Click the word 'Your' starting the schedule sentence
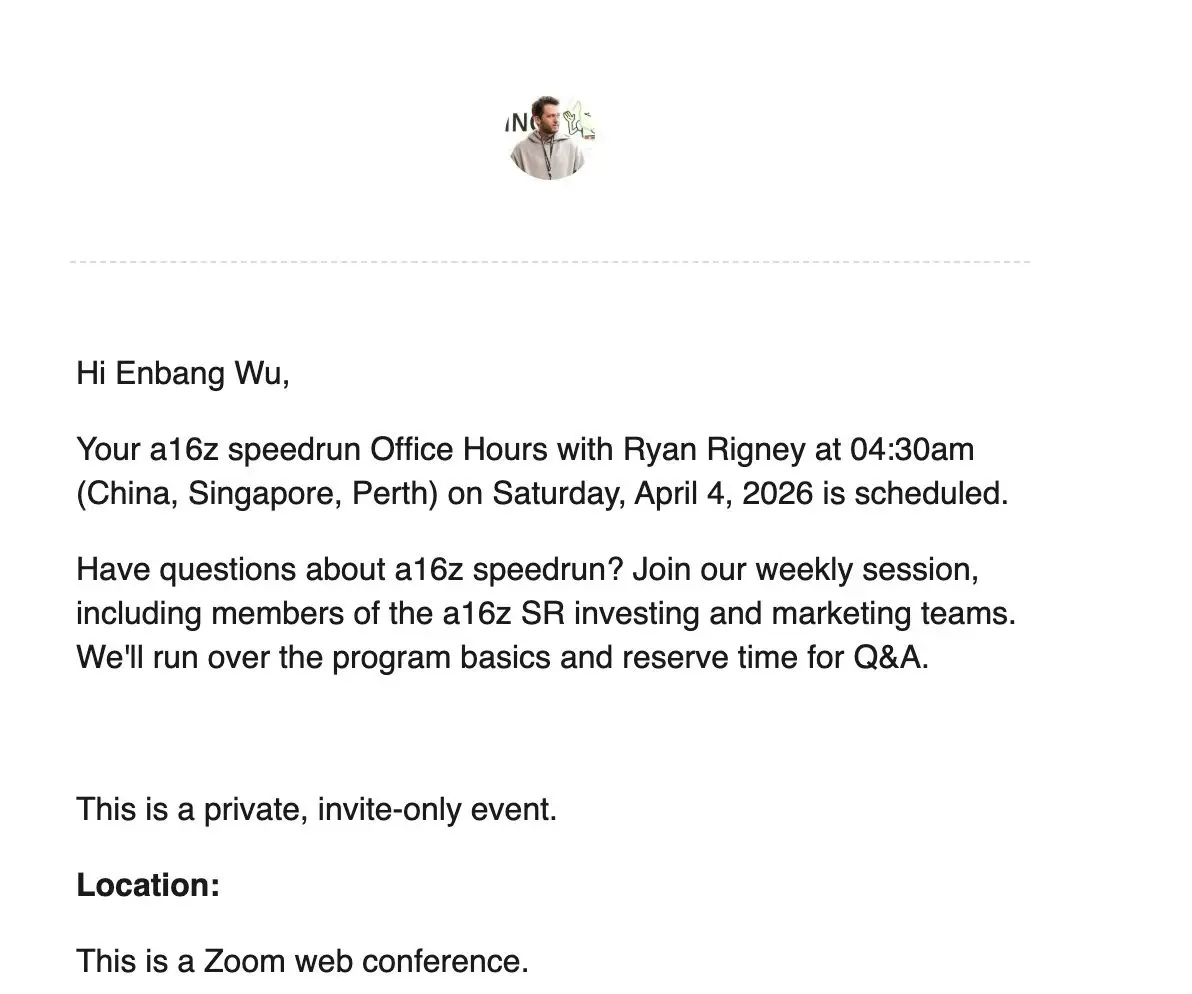This screenshot has height=994, width=1192. pos(108,449)
